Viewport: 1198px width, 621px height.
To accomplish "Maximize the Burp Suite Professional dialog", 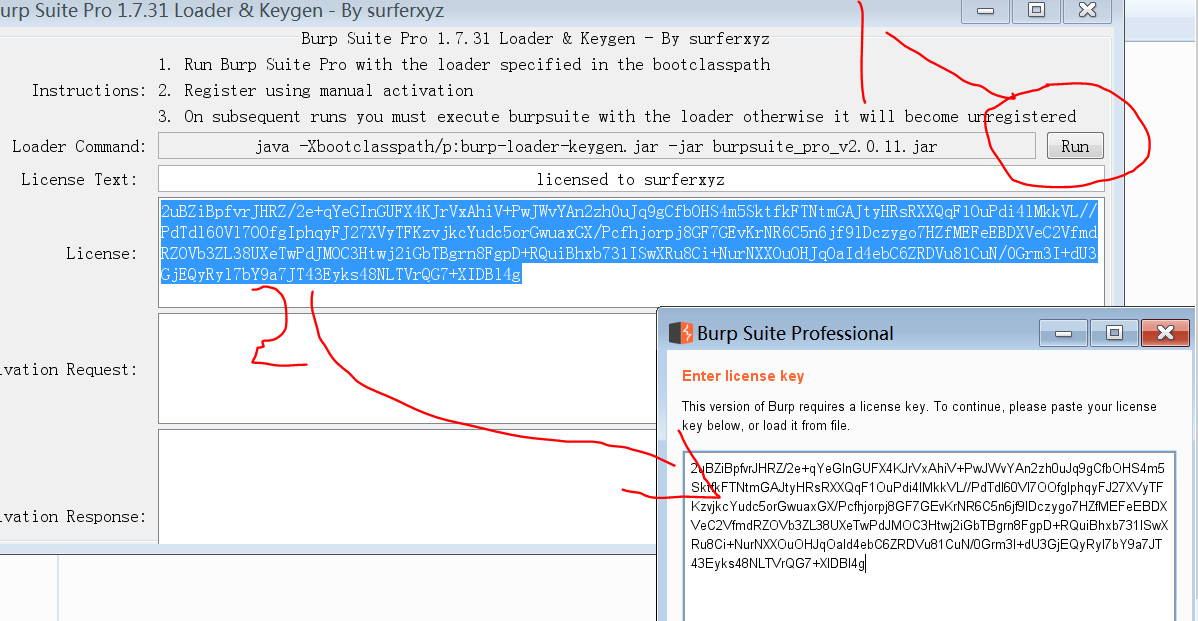I will tap(1113, 333).
